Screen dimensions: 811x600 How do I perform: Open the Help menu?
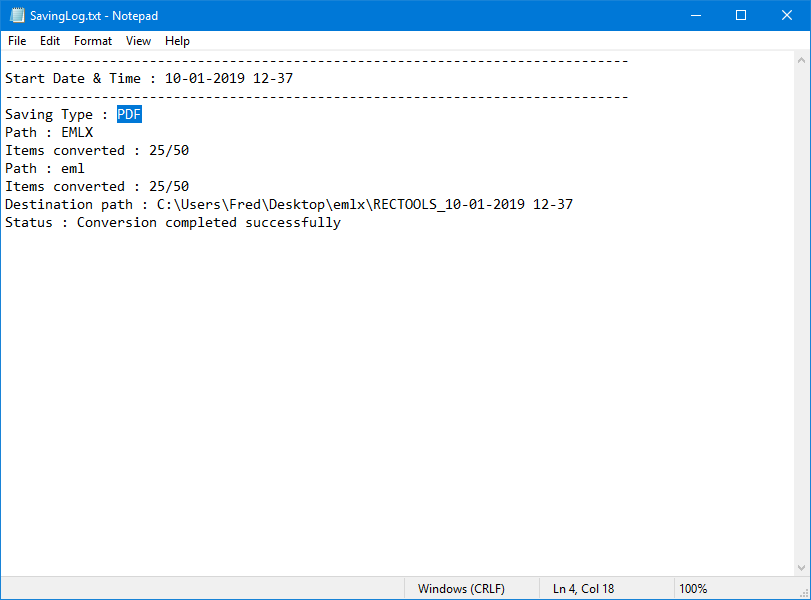click(177, 41)
